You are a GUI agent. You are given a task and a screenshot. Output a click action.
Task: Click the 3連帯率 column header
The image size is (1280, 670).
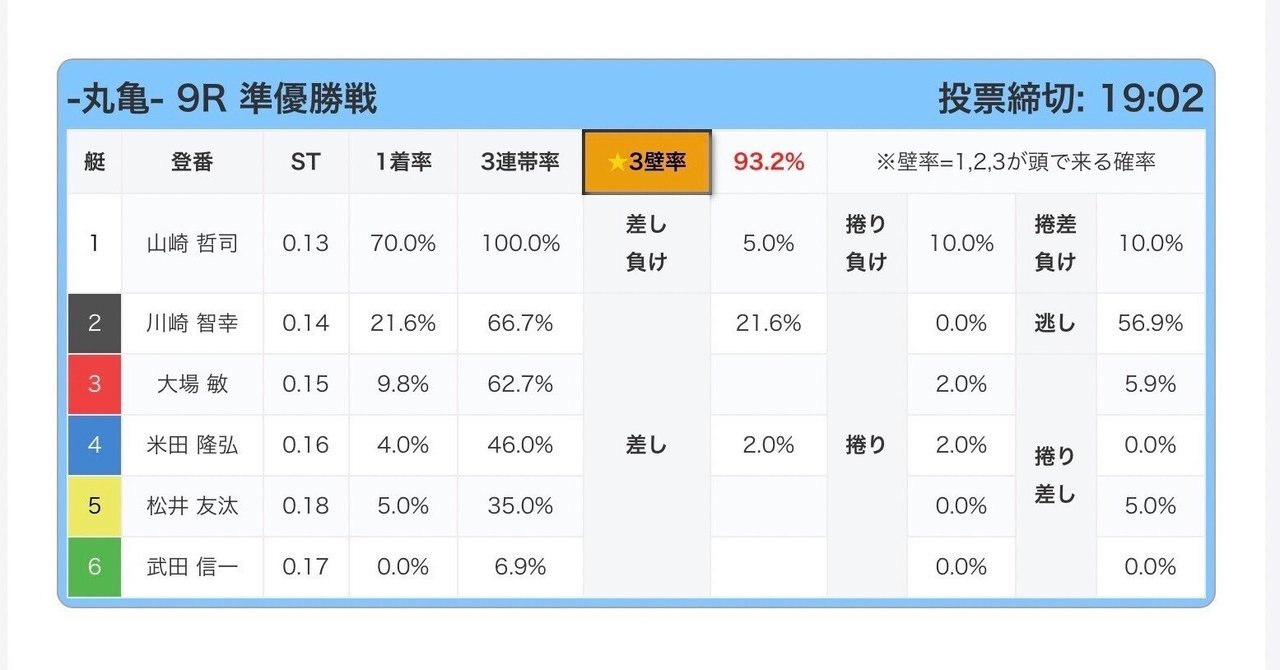point(520,162)
